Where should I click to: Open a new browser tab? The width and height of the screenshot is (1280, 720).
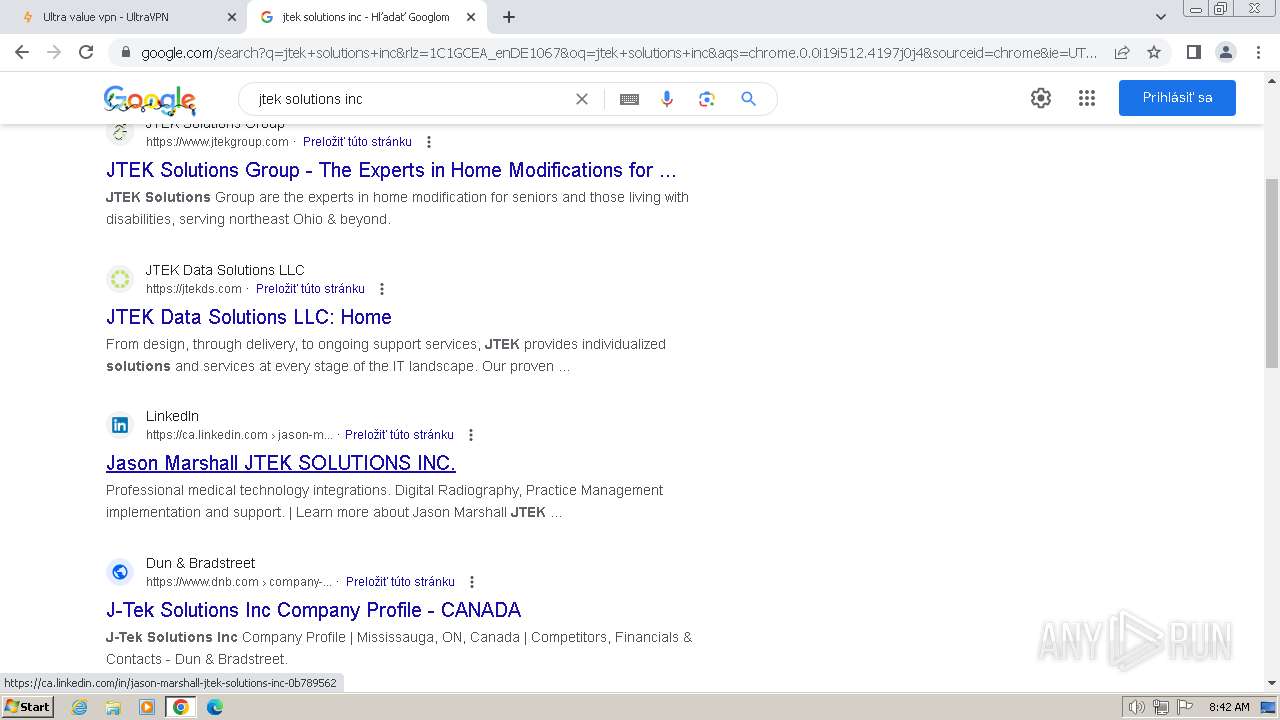pyautogui.click(x=509, y=17)
